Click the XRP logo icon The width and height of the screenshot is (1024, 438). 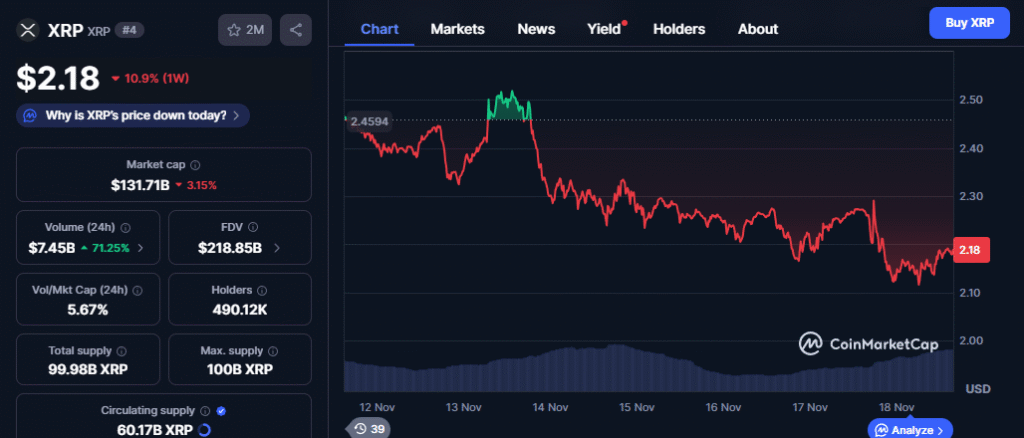(27, 30)
